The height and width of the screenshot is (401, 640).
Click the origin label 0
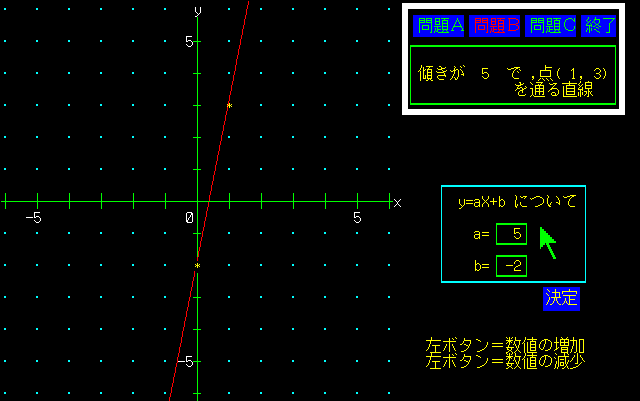coord(188,217)
